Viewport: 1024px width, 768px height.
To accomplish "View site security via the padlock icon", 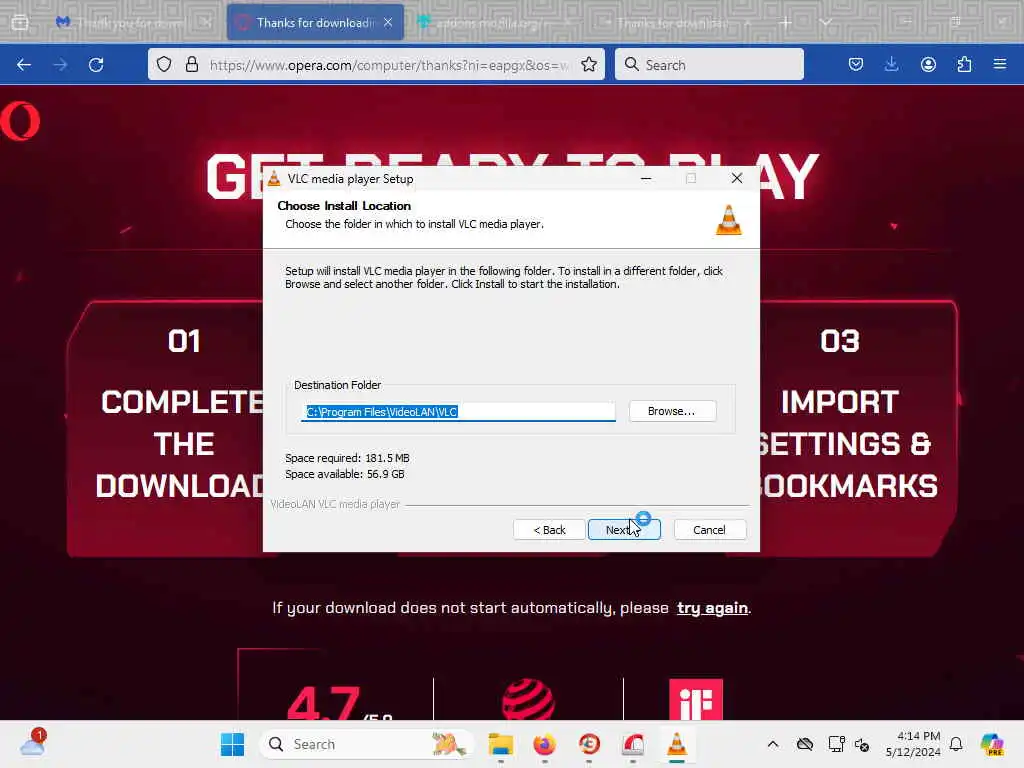I will pos(191,64).
